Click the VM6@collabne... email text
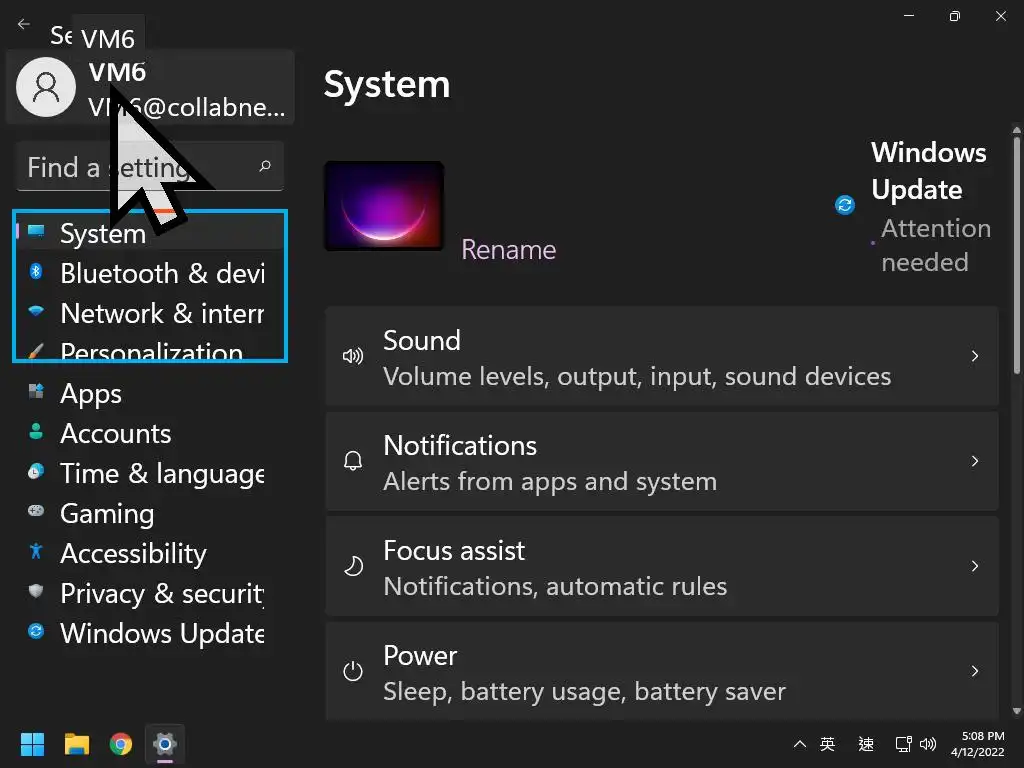Screen dimensions: 1024x768 pos(187,107)
